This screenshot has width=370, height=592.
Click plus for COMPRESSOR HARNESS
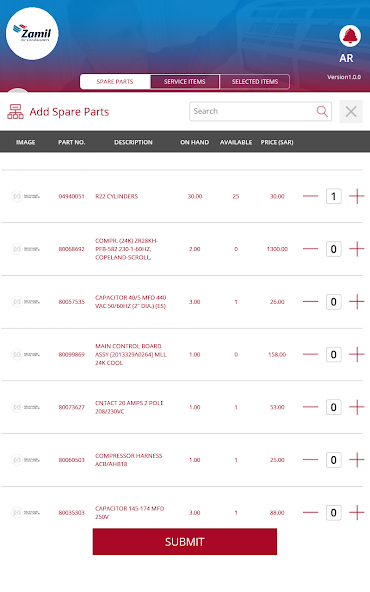click(x=356, y=460)
